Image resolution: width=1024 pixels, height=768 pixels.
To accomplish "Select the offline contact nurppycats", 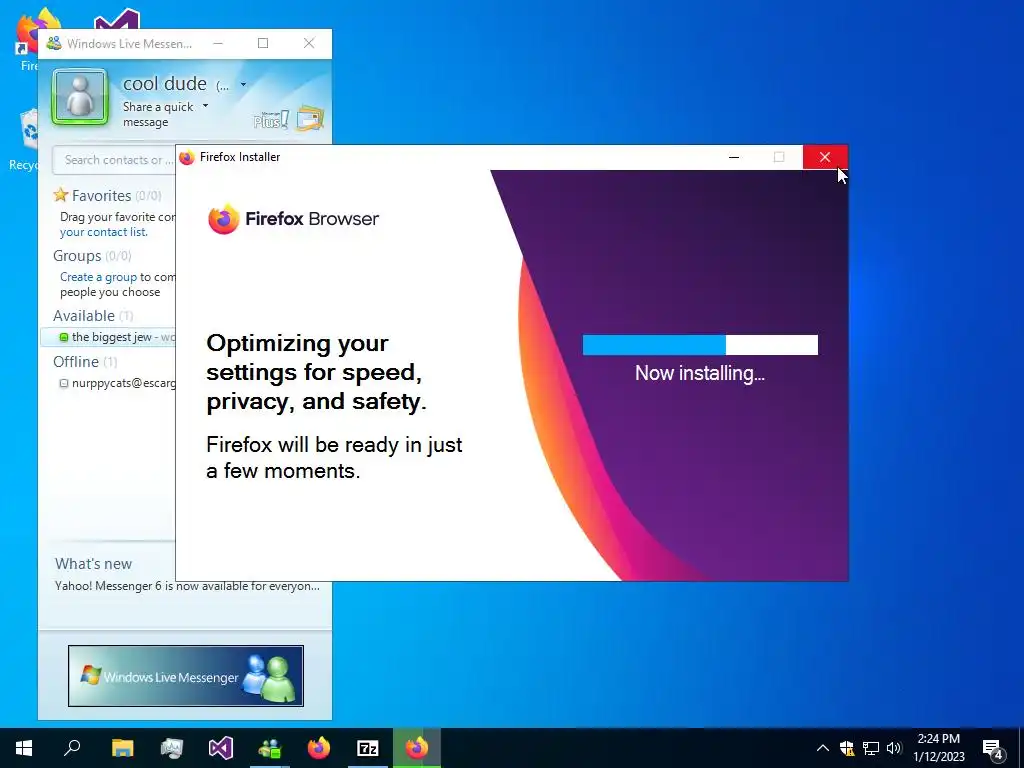I will 118,383.
